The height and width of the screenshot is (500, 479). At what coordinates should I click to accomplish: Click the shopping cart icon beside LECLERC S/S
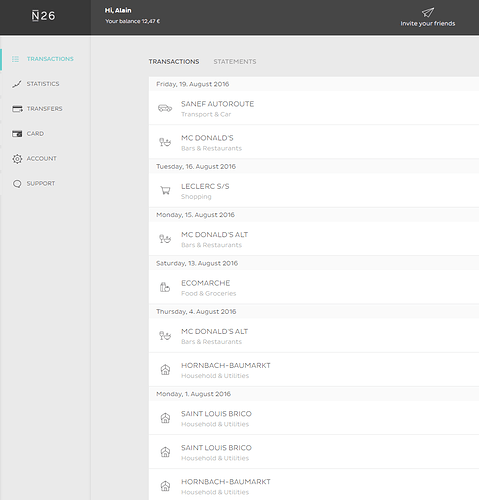point(165,190)
